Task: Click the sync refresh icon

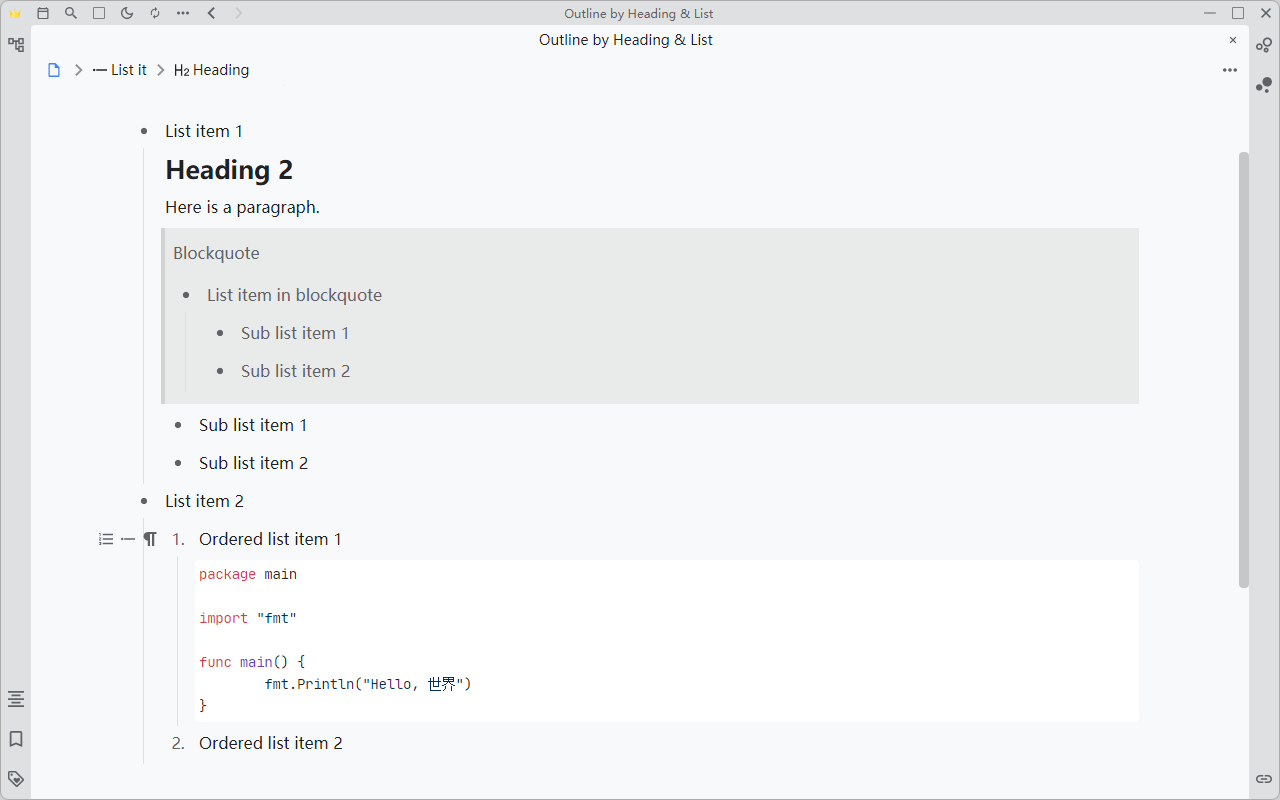Action: (155, 13)
